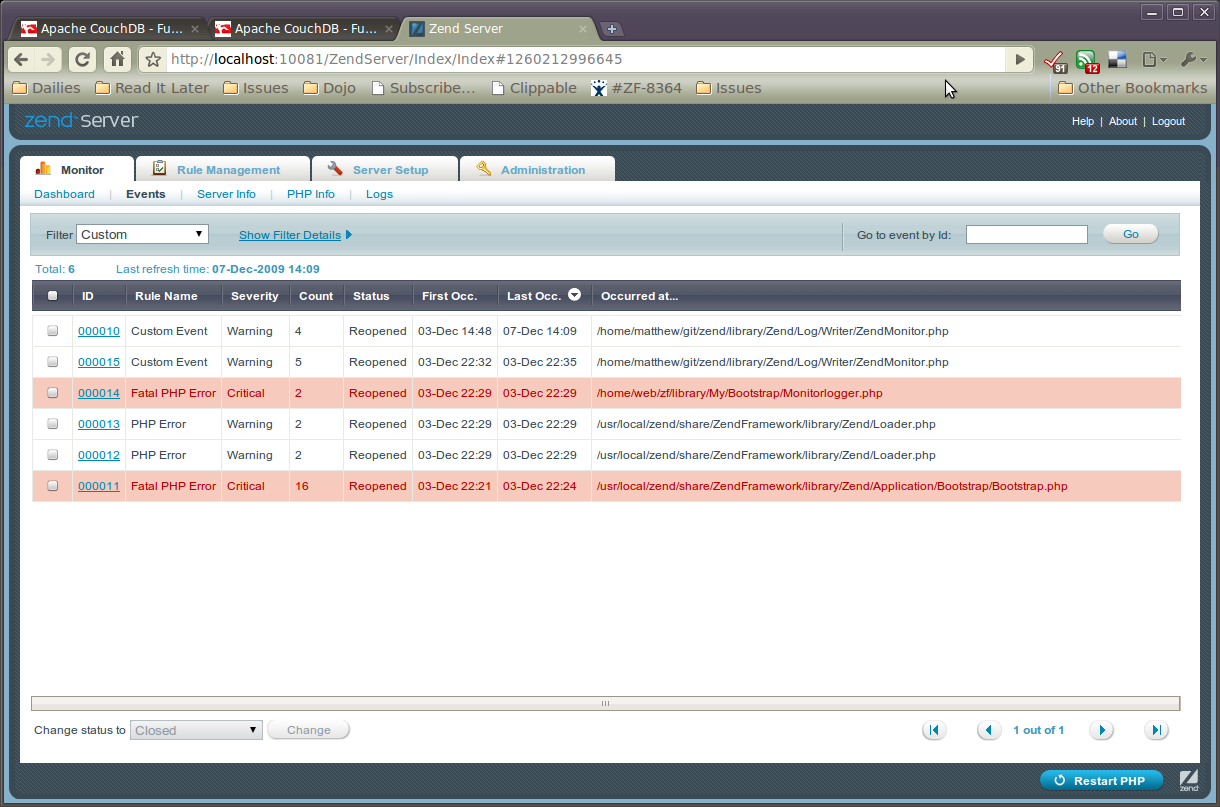Reload page with browser refresh icon

point(83,59)
